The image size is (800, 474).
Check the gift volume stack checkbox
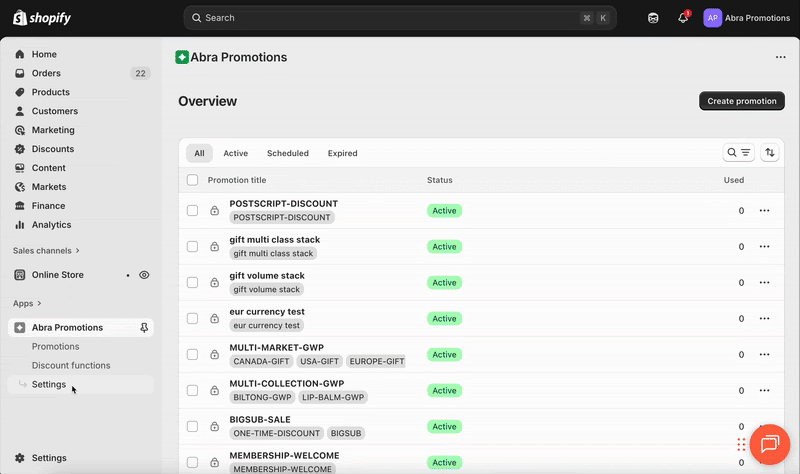point(193,283)
